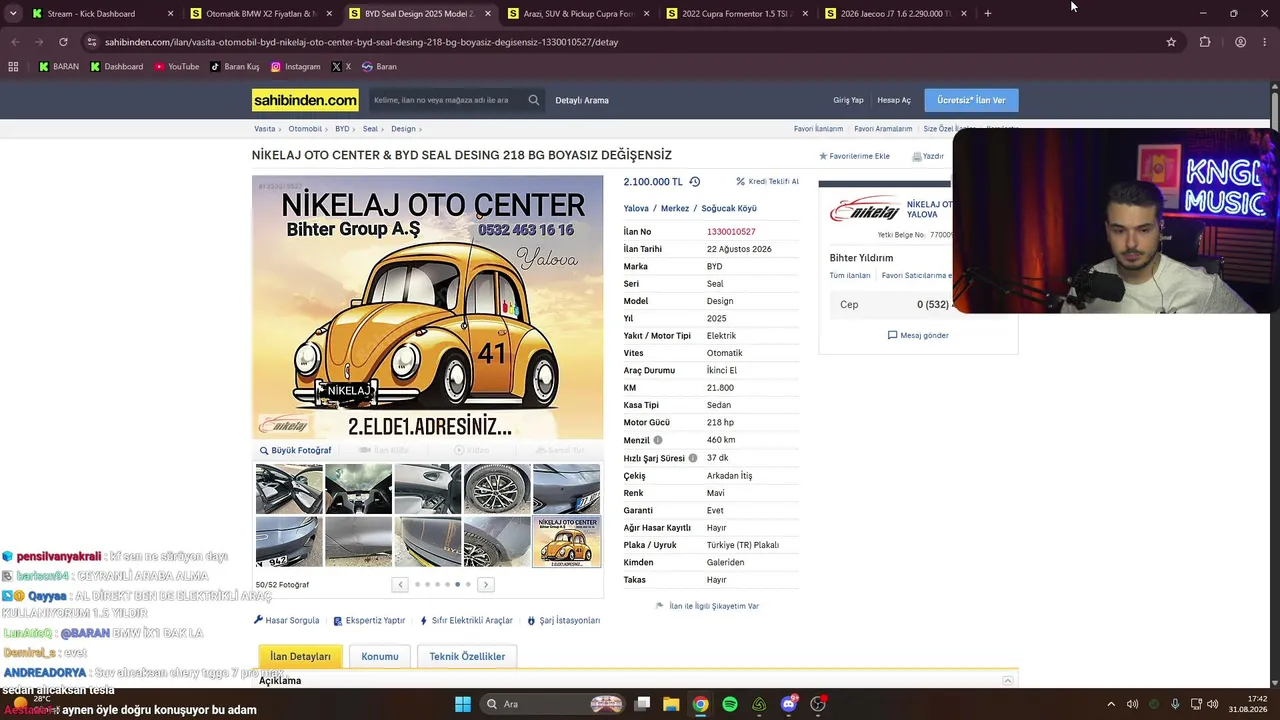Screen dimensions: 1280x720
Task: Open the X bookmark
Action: [x=341, y=67]
